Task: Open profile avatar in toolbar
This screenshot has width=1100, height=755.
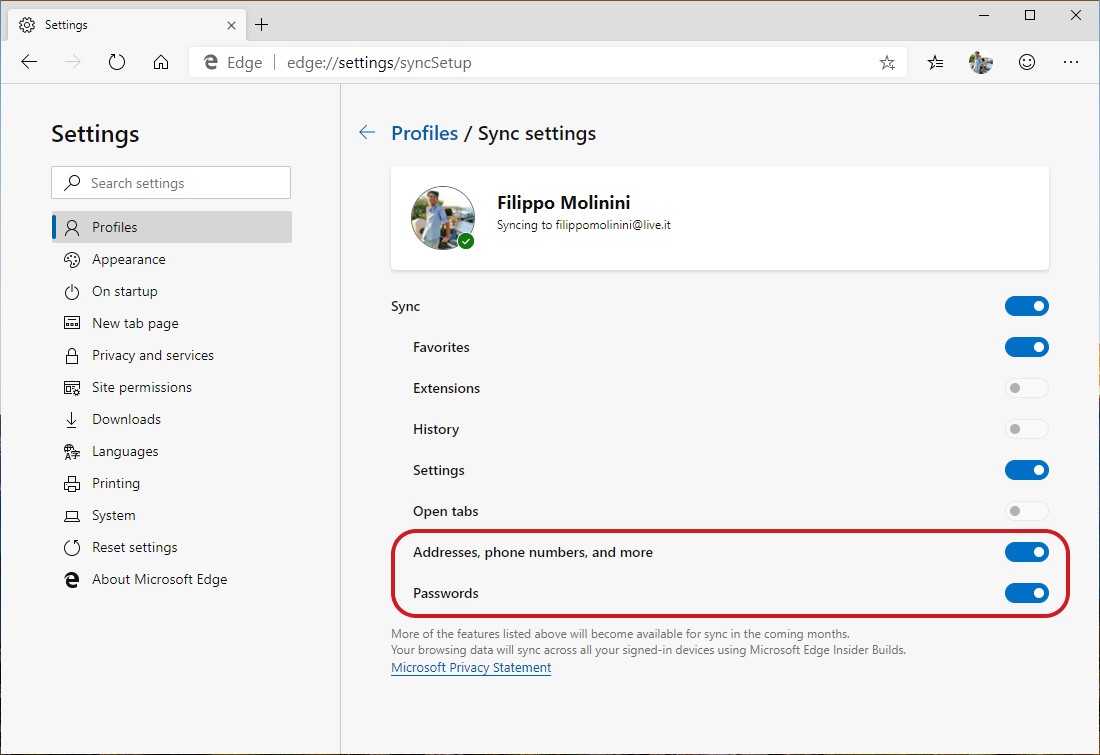Action: point(981,62)
